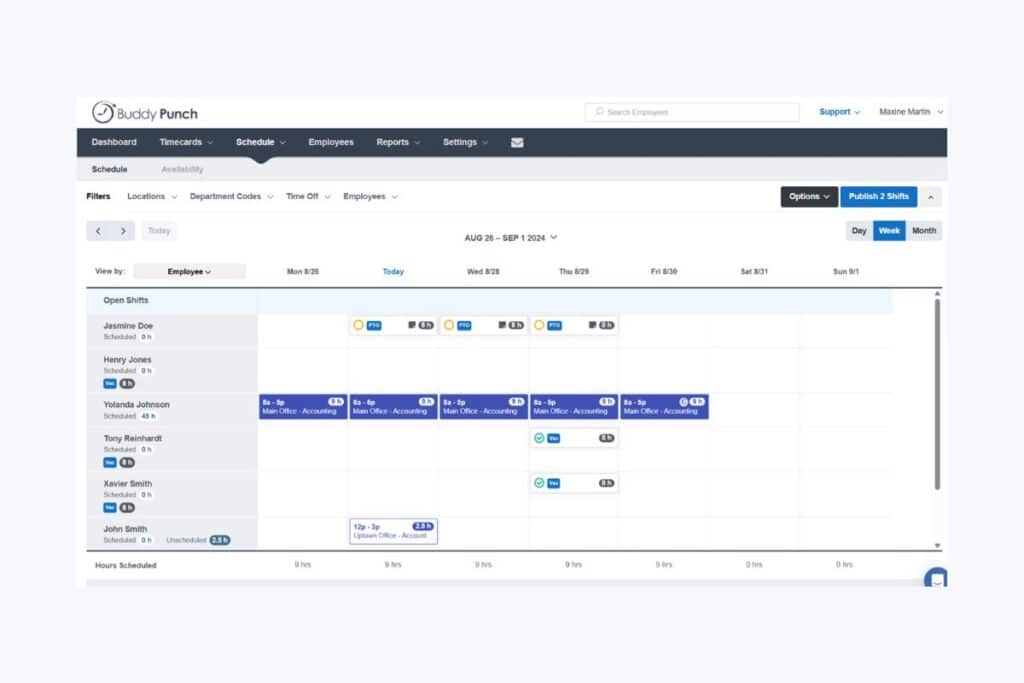Expand the Aug 26 – Sep 1 date range picker

(x=511, y=238)
